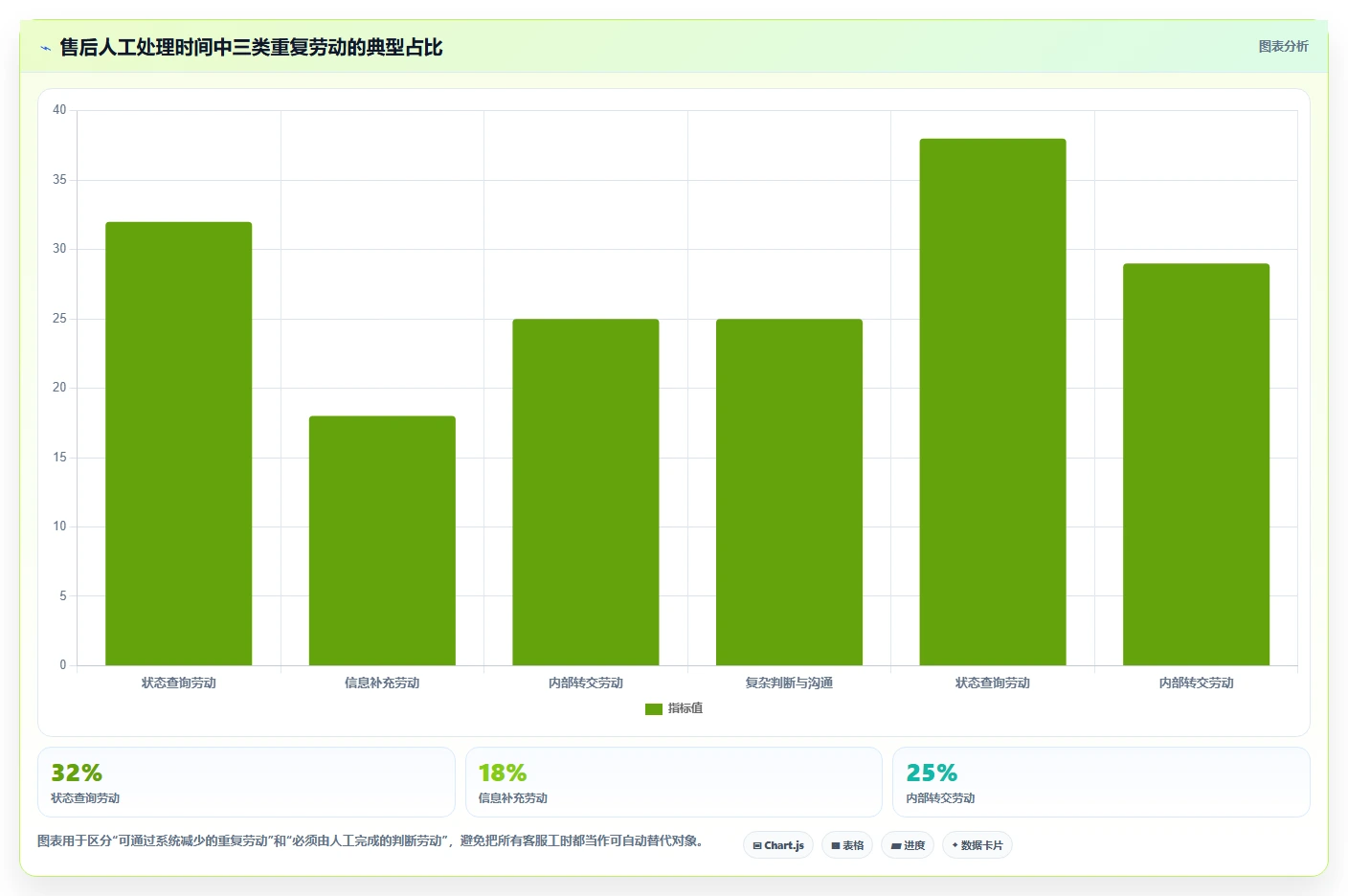This screenshot has width=1348, height=896.
Task: Click the first 状态查询劳动 bar, valued 32
Action: (179, 443)
